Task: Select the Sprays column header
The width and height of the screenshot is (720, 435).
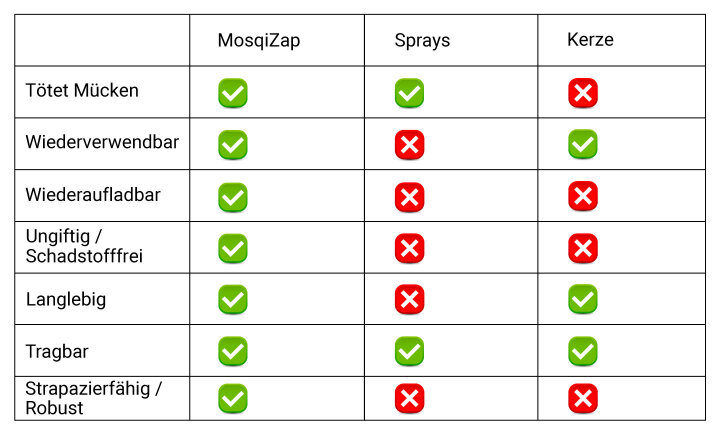Action: tap(422, 40)
